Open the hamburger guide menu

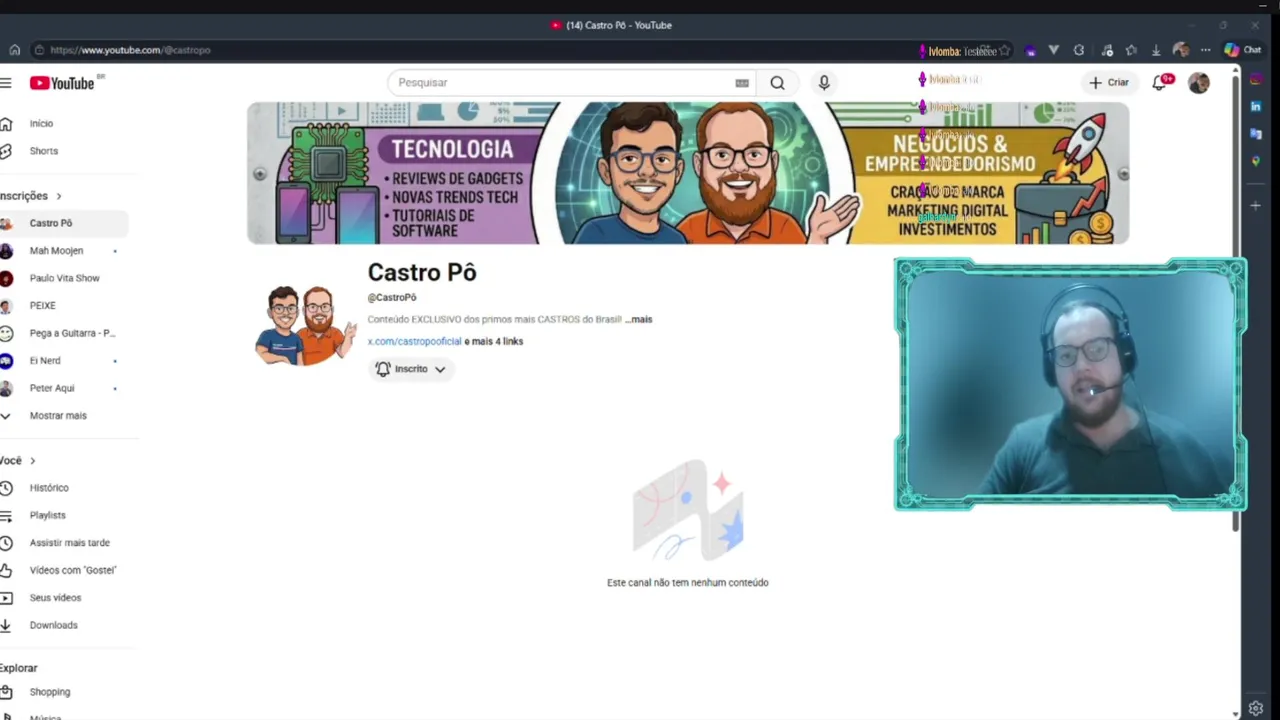(x=6, y=83)
